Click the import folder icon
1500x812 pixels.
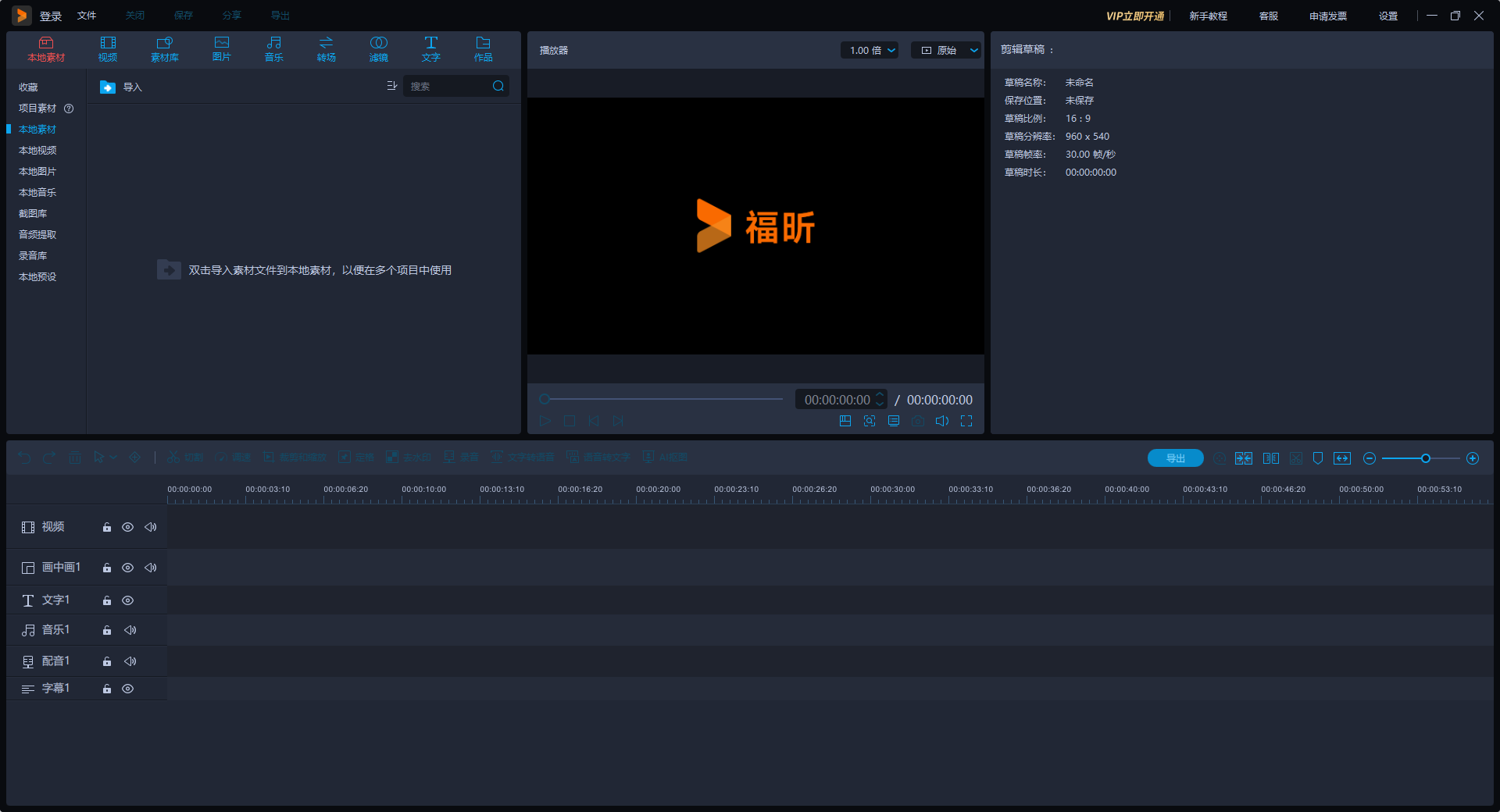(108, 87)
